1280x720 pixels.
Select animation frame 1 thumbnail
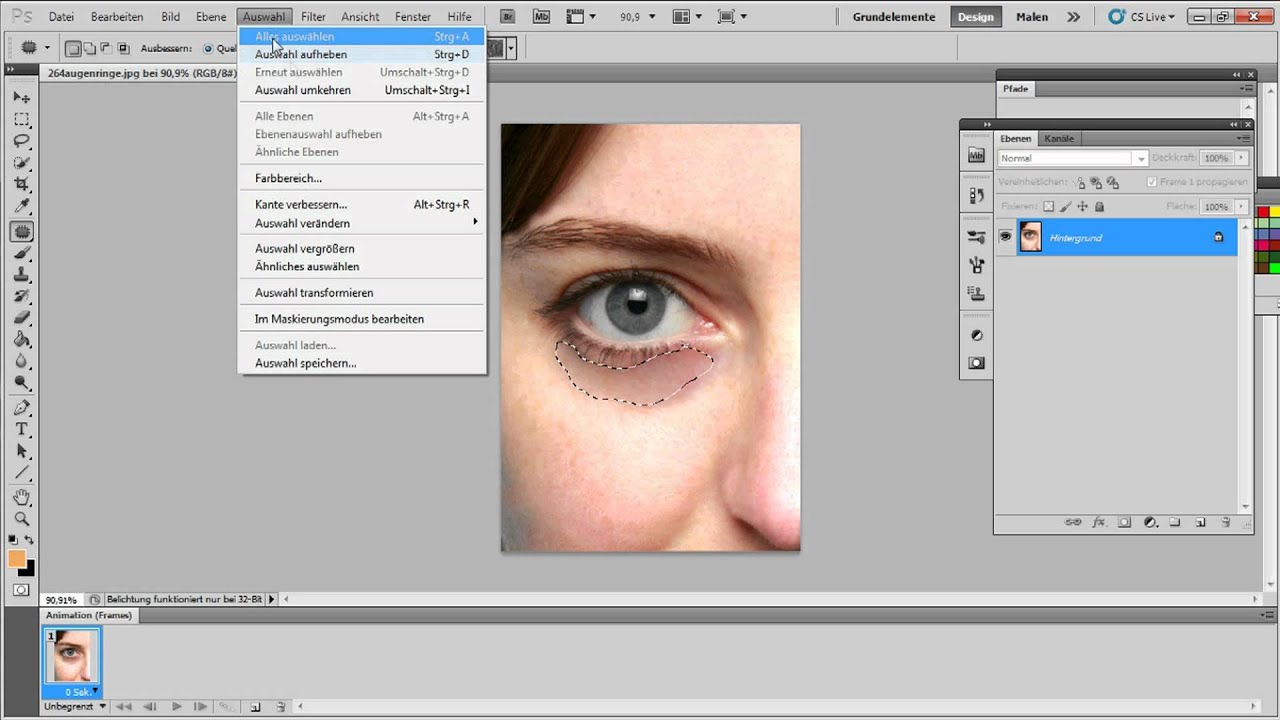pos(72,655)
